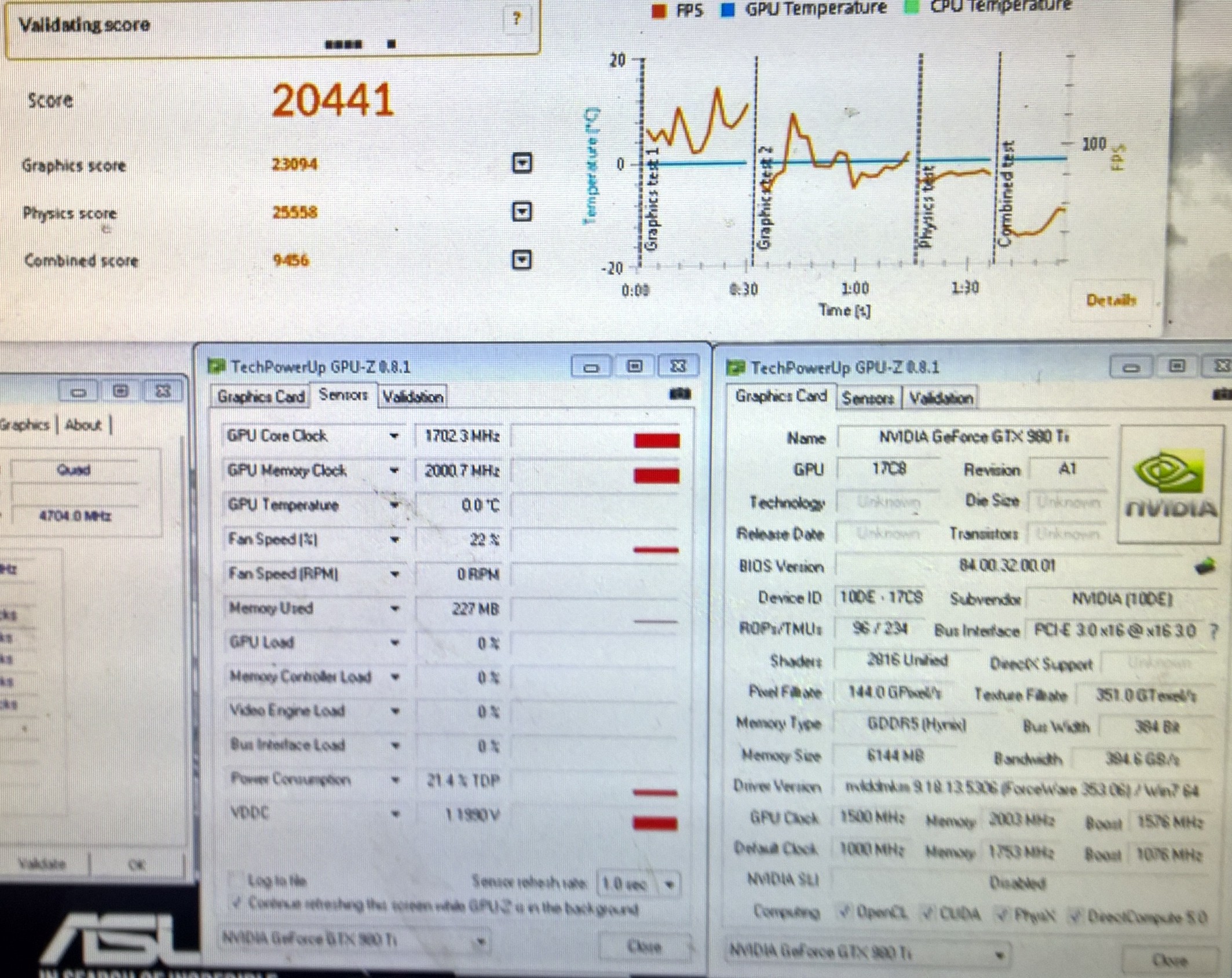The image size is (1232, 978).
Task: Click the GPU Core Clock red graph bar
Action: (656, 440)
